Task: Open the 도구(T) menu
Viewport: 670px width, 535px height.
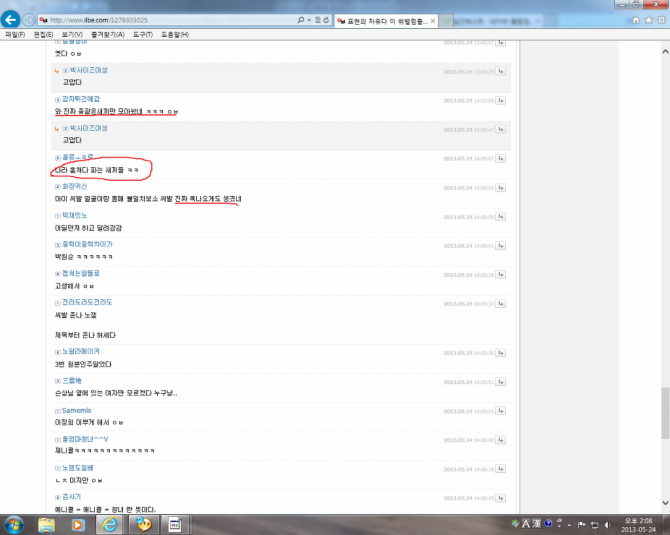Action: pos(143,35)
